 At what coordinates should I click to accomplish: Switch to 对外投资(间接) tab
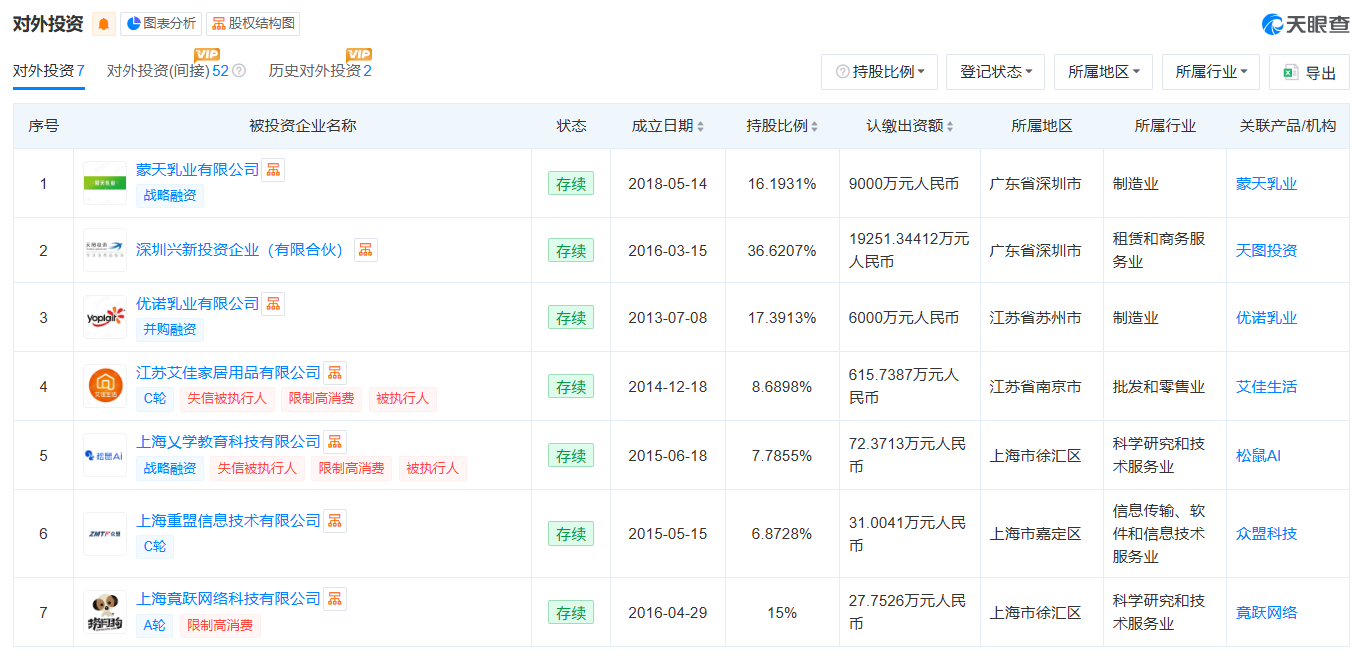tap(167, 71)
